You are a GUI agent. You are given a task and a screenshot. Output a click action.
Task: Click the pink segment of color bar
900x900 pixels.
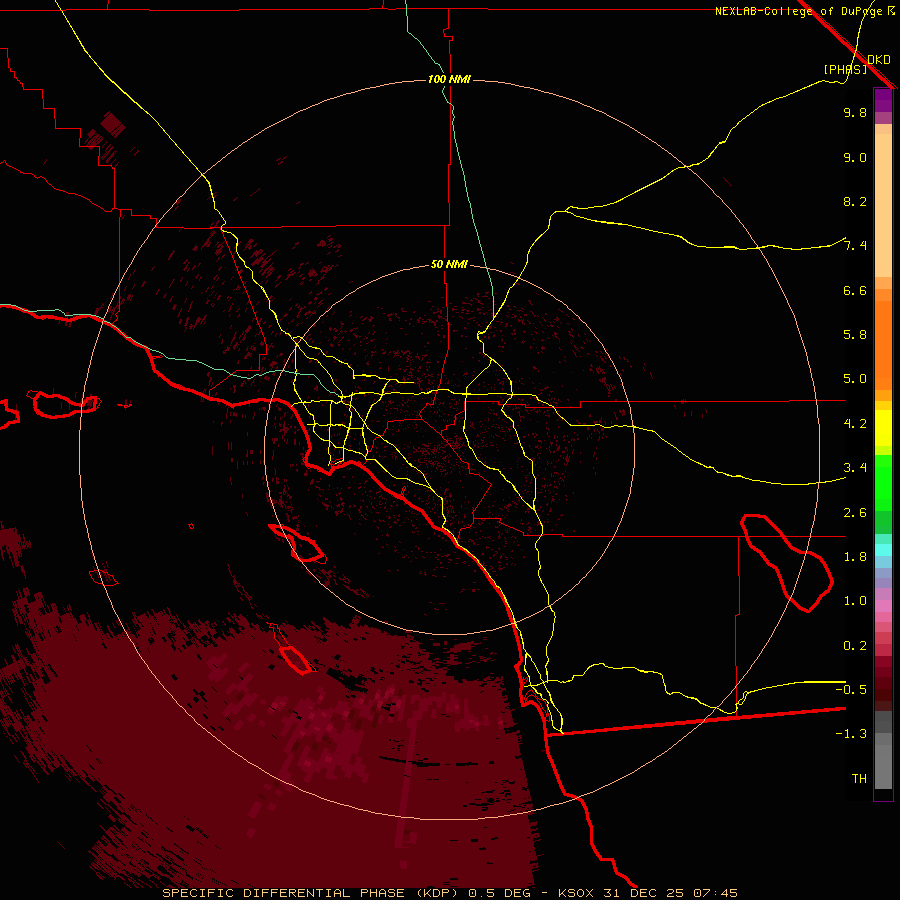(883, 606)
